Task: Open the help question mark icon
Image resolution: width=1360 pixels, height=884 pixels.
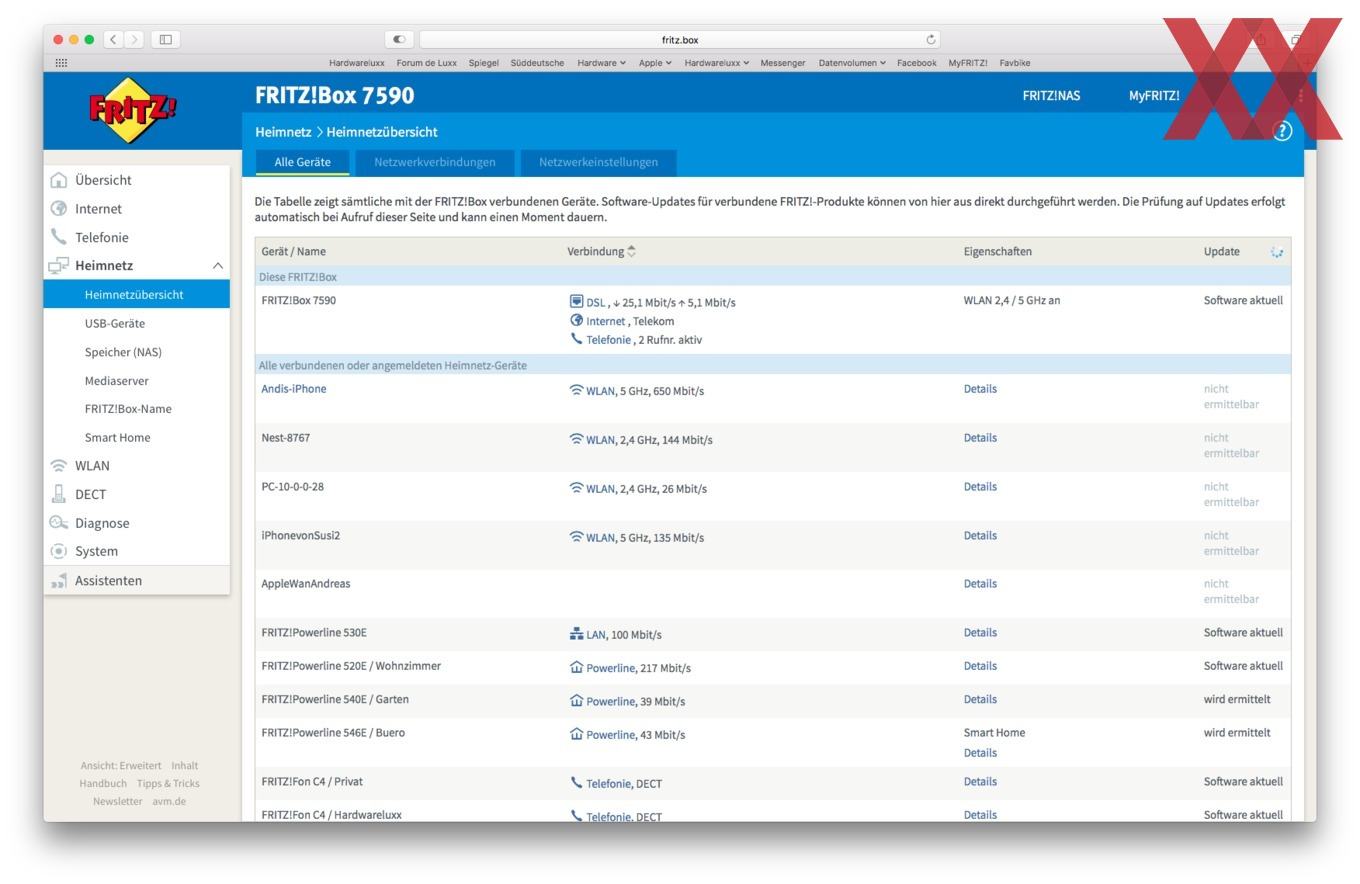Action: pyautogui.click(x=1283, y=131)
